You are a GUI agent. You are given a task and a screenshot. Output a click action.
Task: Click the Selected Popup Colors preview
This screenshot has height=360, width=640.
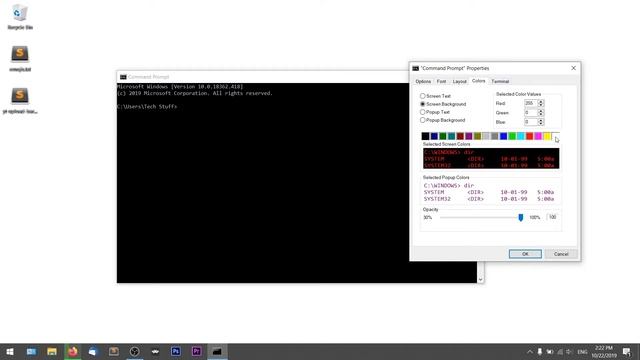click(x=491, y=192)
